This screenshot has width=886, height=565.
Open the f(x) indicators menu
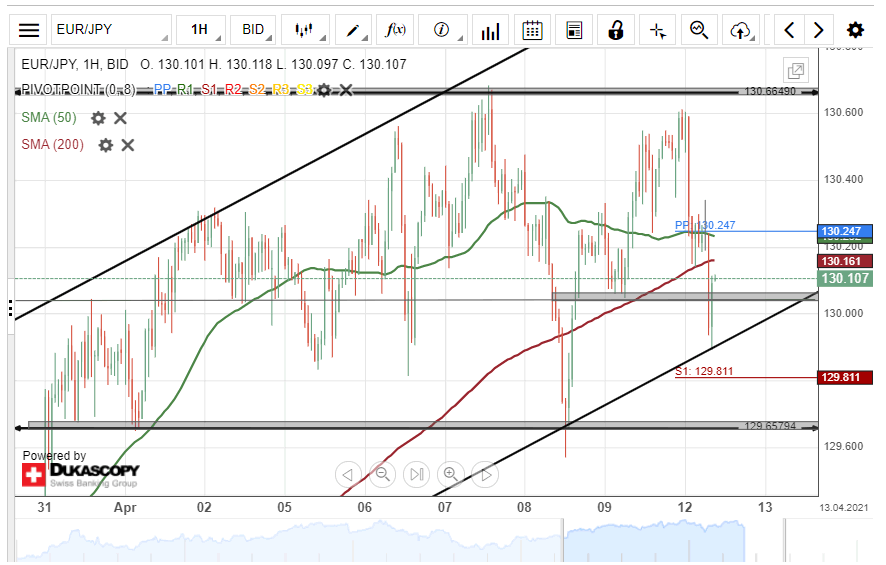coord(396,30)
